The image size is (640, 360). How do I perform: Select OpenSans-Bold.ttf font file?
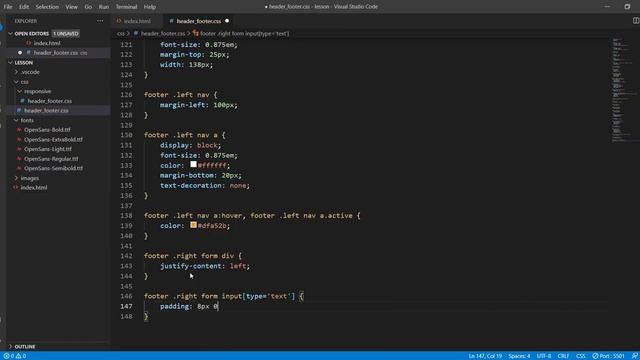[x=47, y=130]
